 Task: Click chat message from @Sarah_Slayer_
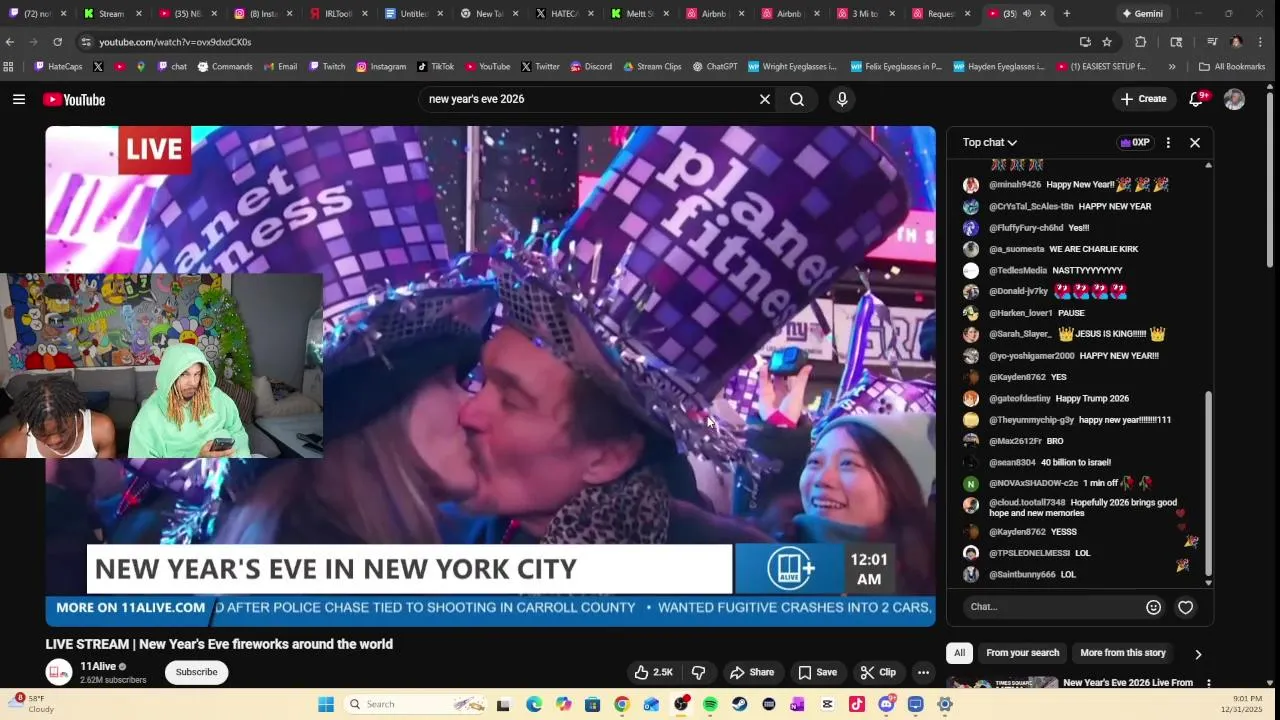1078,334
